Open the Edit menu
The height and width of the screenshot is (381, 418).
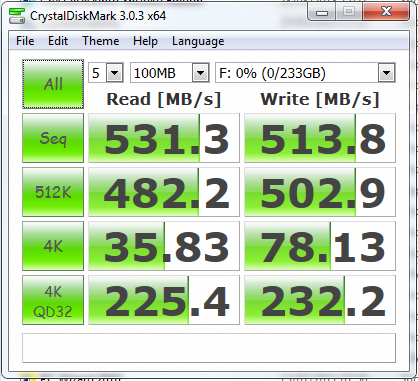pyautogui.click(x=58, y=41)
